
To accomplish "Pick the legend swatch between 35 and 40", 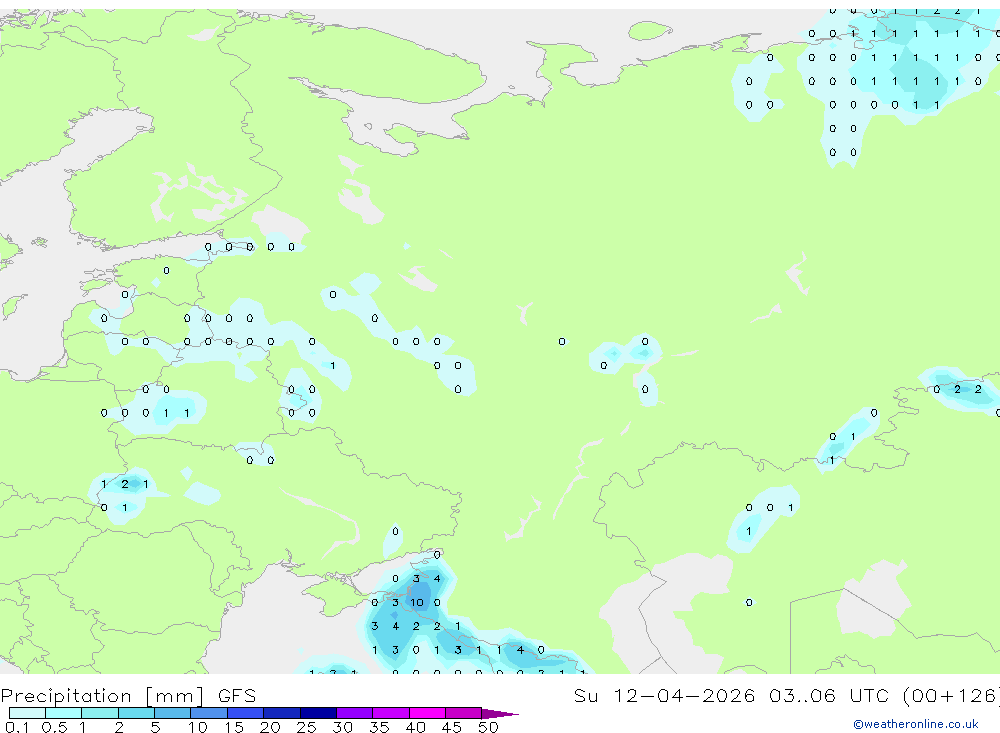I will click(391, 713).
